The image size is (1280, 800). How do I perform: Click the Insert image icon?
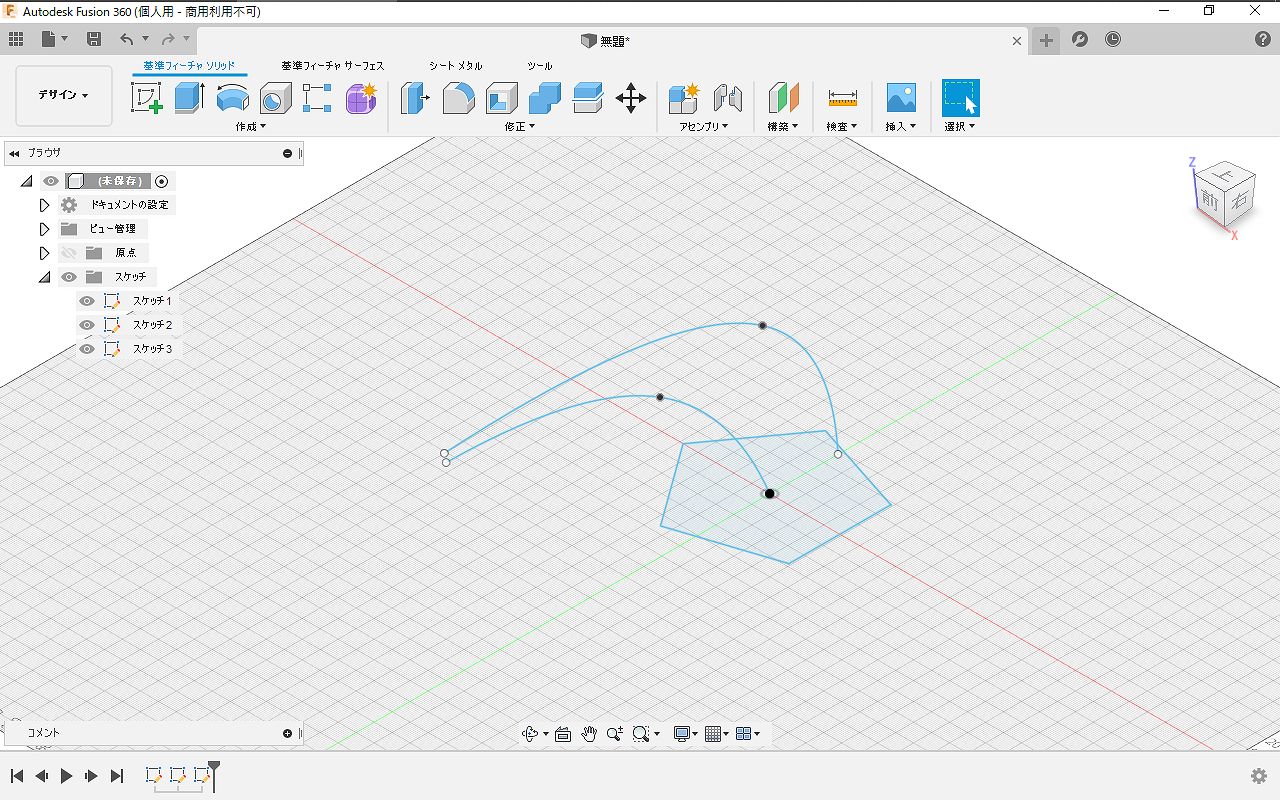pyautogui.click(x=901, y=98)
